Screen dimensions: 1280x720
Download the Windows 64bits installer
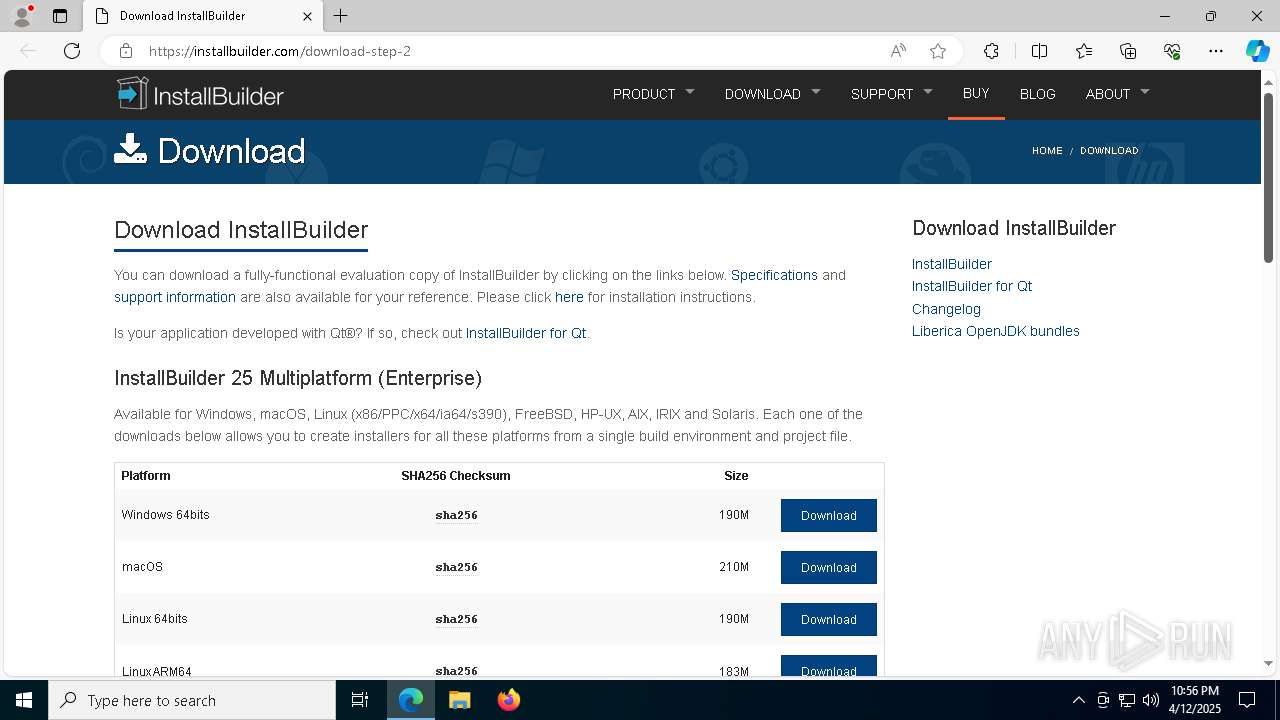pyautogui.click(x=829, y=515)
